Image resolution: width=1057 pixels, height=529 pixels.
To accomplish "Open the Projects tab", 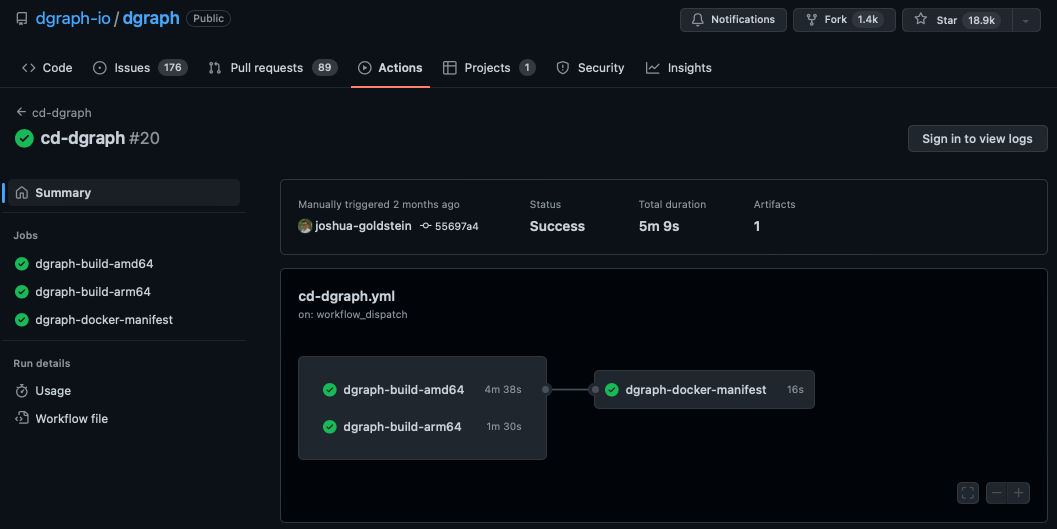I will (489, 67).
